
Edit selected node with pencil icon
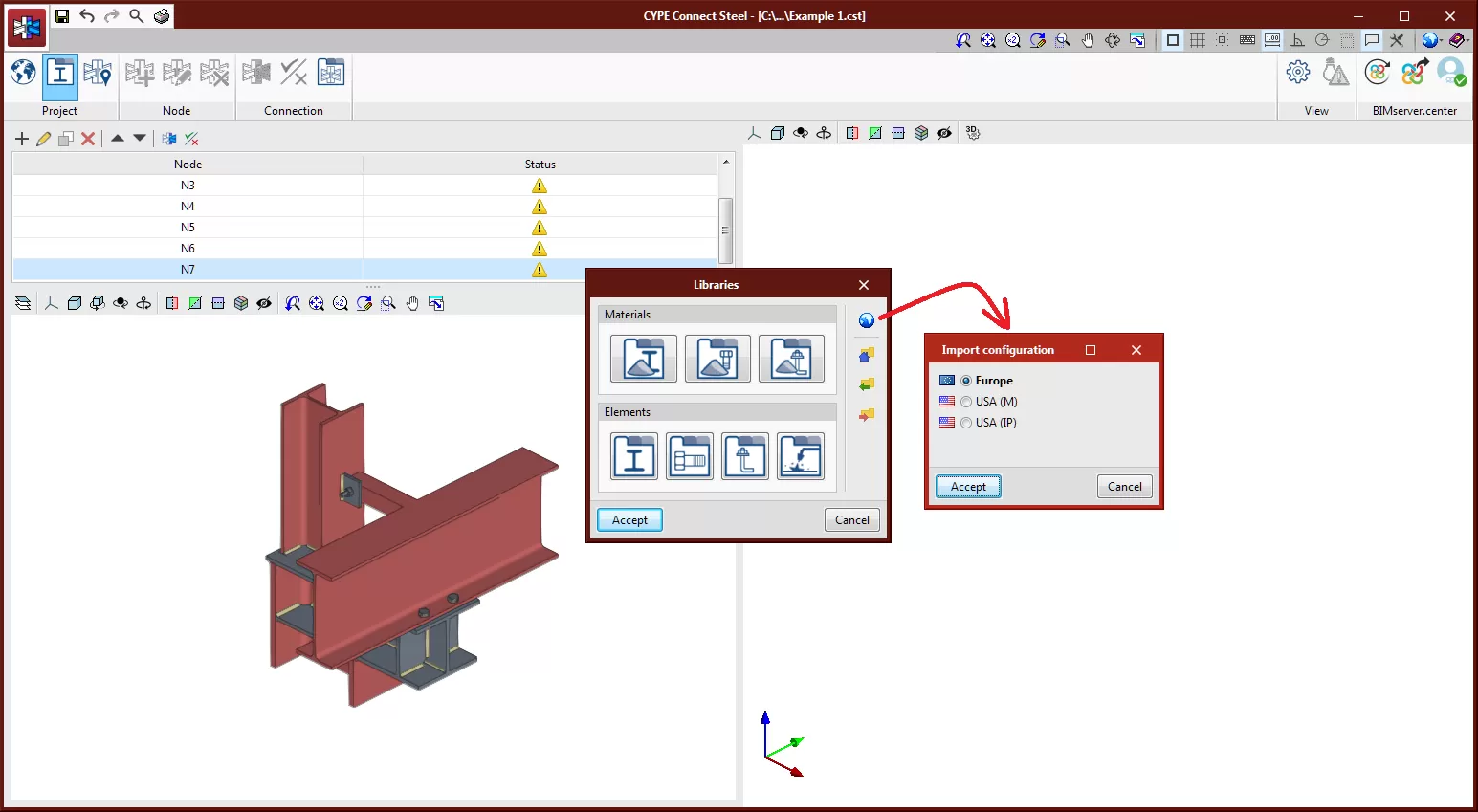(44, 139)
